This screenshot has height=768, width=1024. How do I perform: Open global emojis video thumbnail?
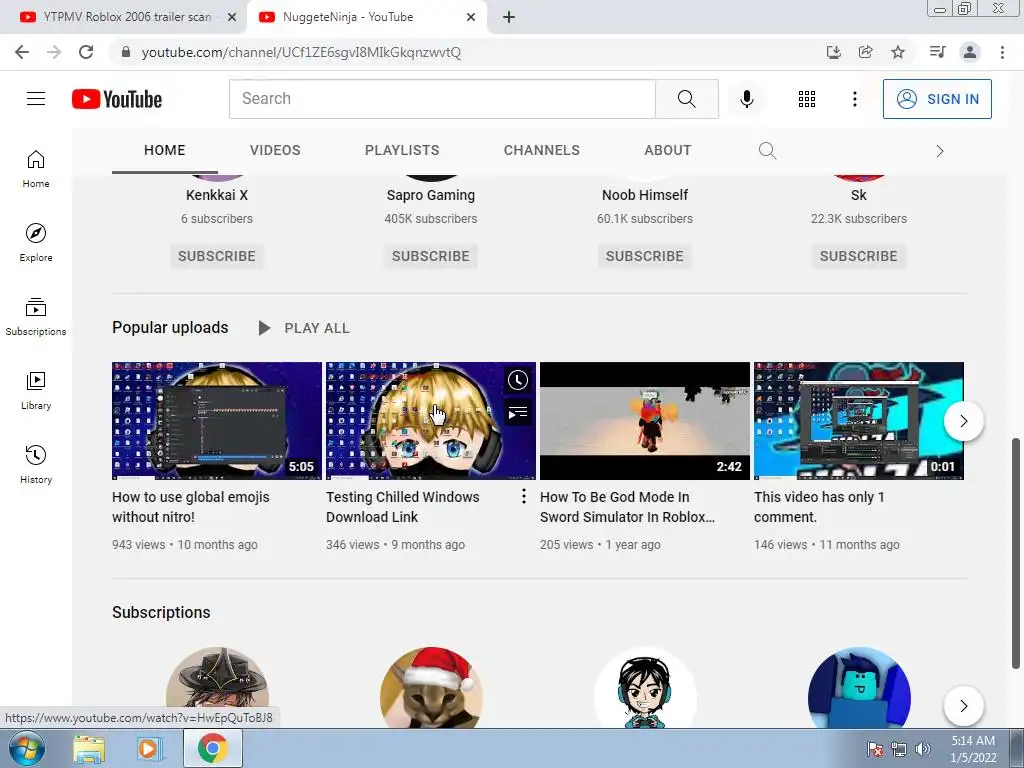[x=217, y=421]
